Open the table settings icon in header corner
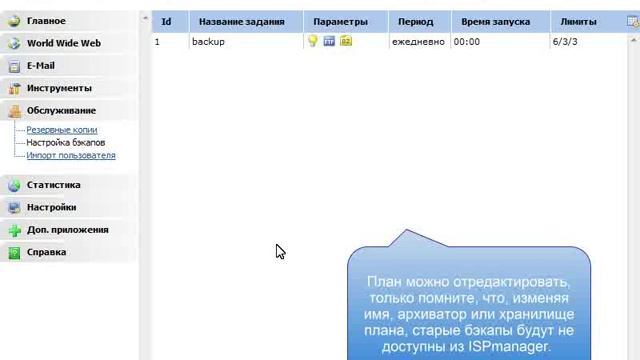 click(633, 21)
